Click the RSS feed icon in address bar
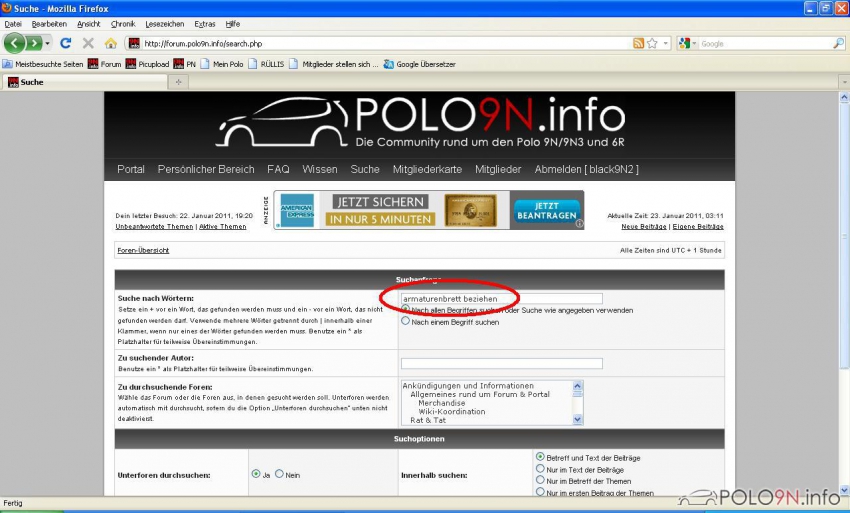Image resolution: width=850 pixels, height=513 pixels. [638, 44]
